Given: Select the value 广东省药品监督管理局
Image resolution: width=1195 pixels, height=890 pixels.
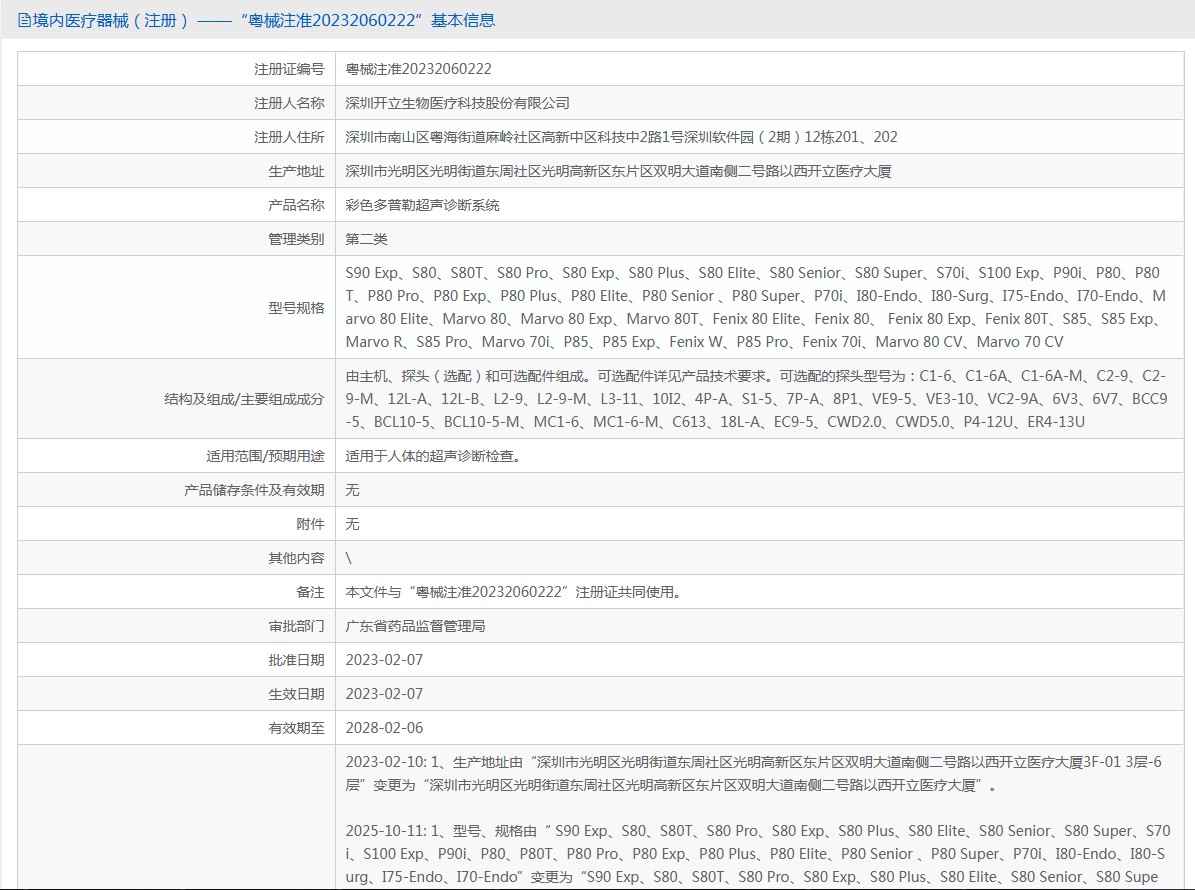Looking at the screenshot, I should (415, 626).
